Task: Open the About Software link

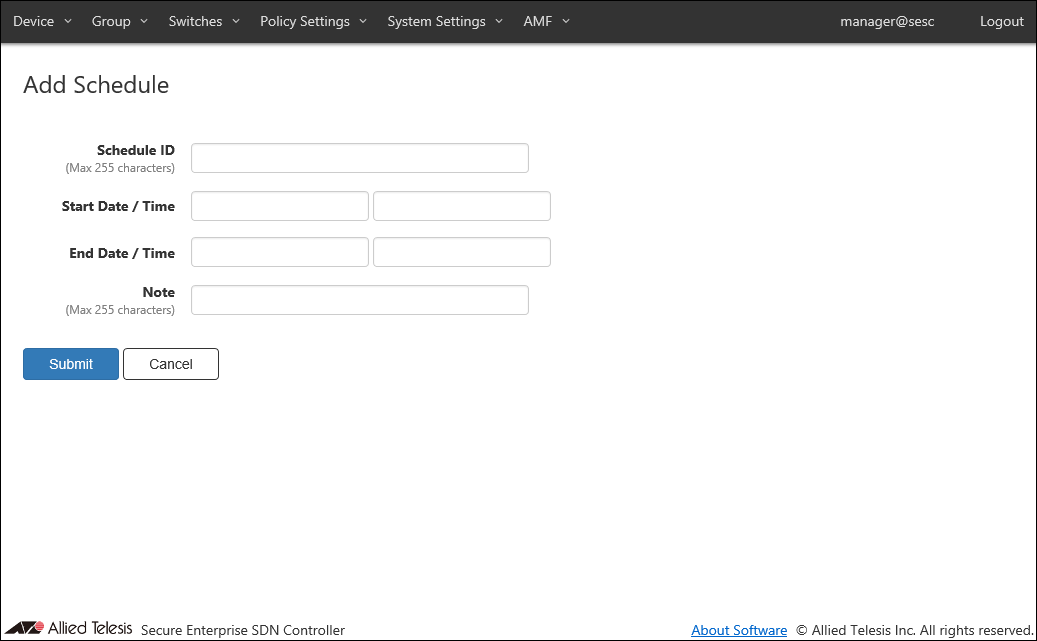Action: (x=738, y=630)
